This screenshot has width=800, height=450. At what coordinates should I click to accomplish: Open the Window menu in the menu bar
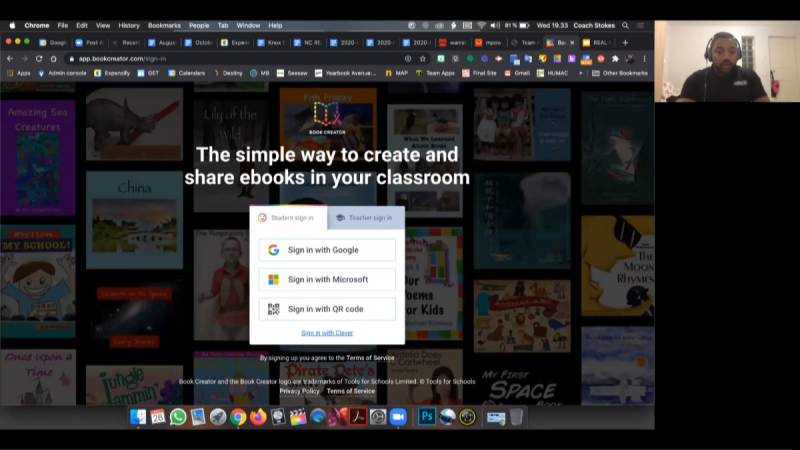coord(248,26)
